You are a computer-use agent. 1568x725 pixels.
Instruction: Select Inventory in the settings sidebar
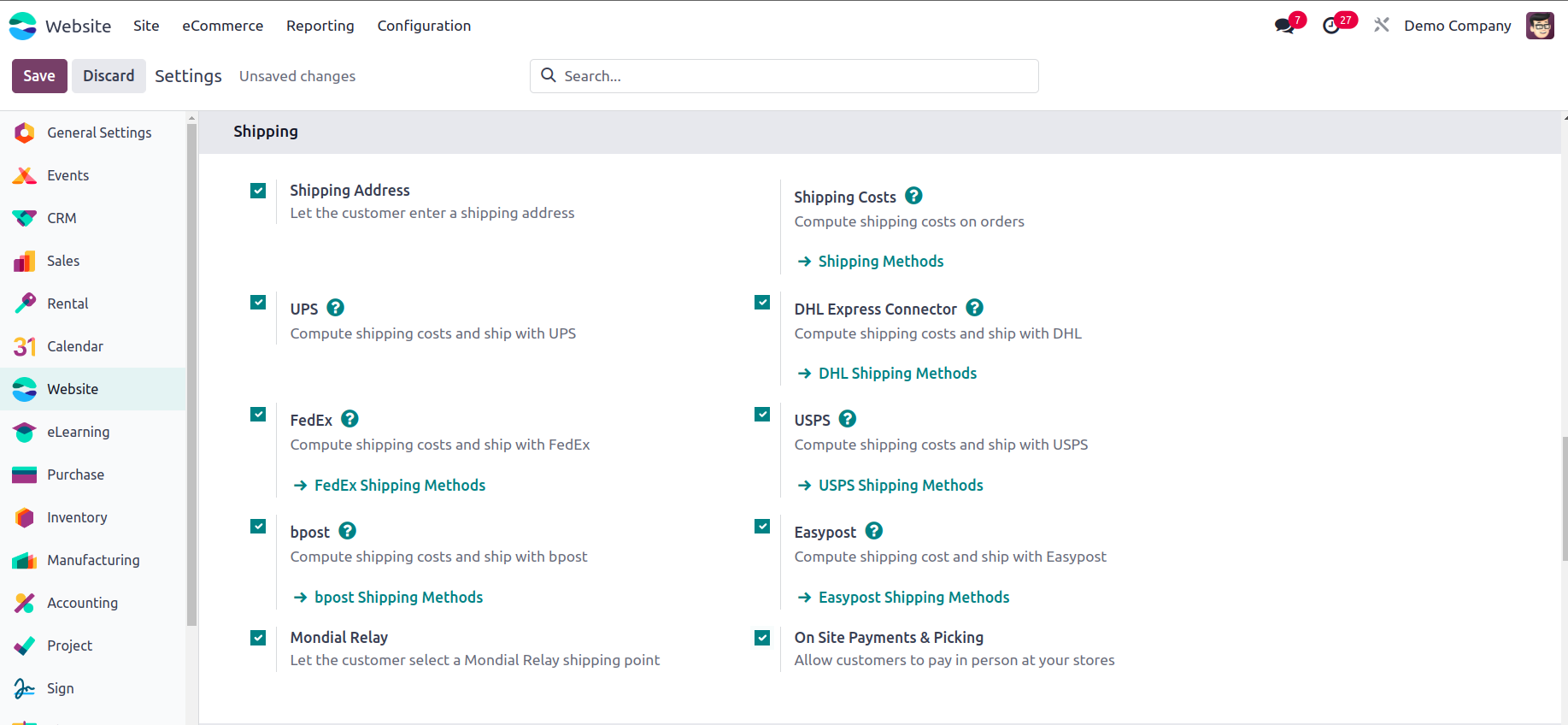pyautogui.click(x=77, y=517)
